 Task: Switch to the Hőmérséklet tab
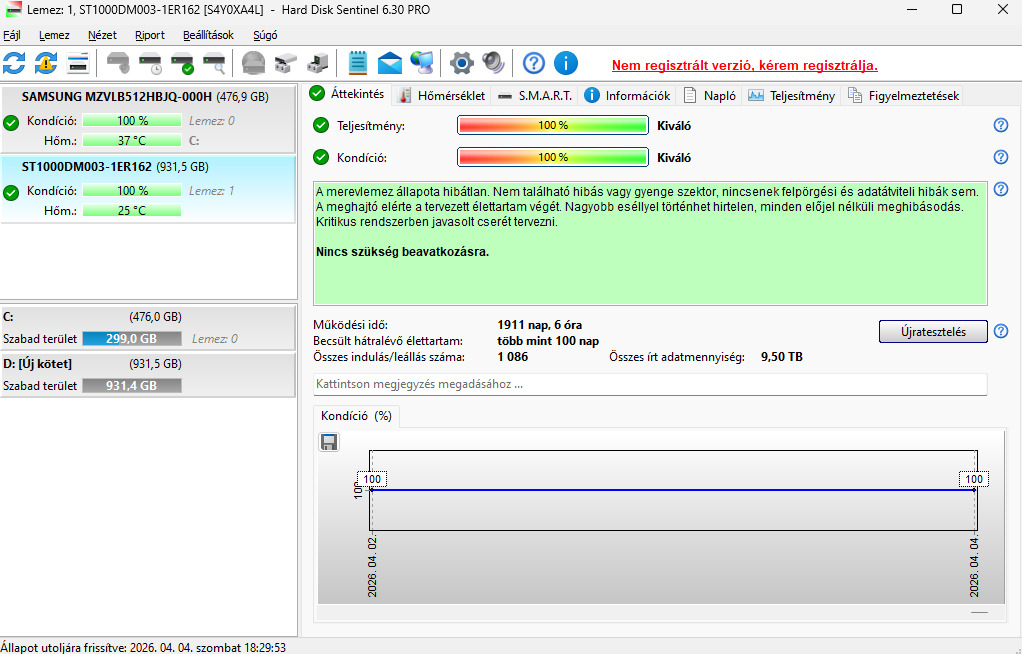pyautogui.click(x=443, y=96)
